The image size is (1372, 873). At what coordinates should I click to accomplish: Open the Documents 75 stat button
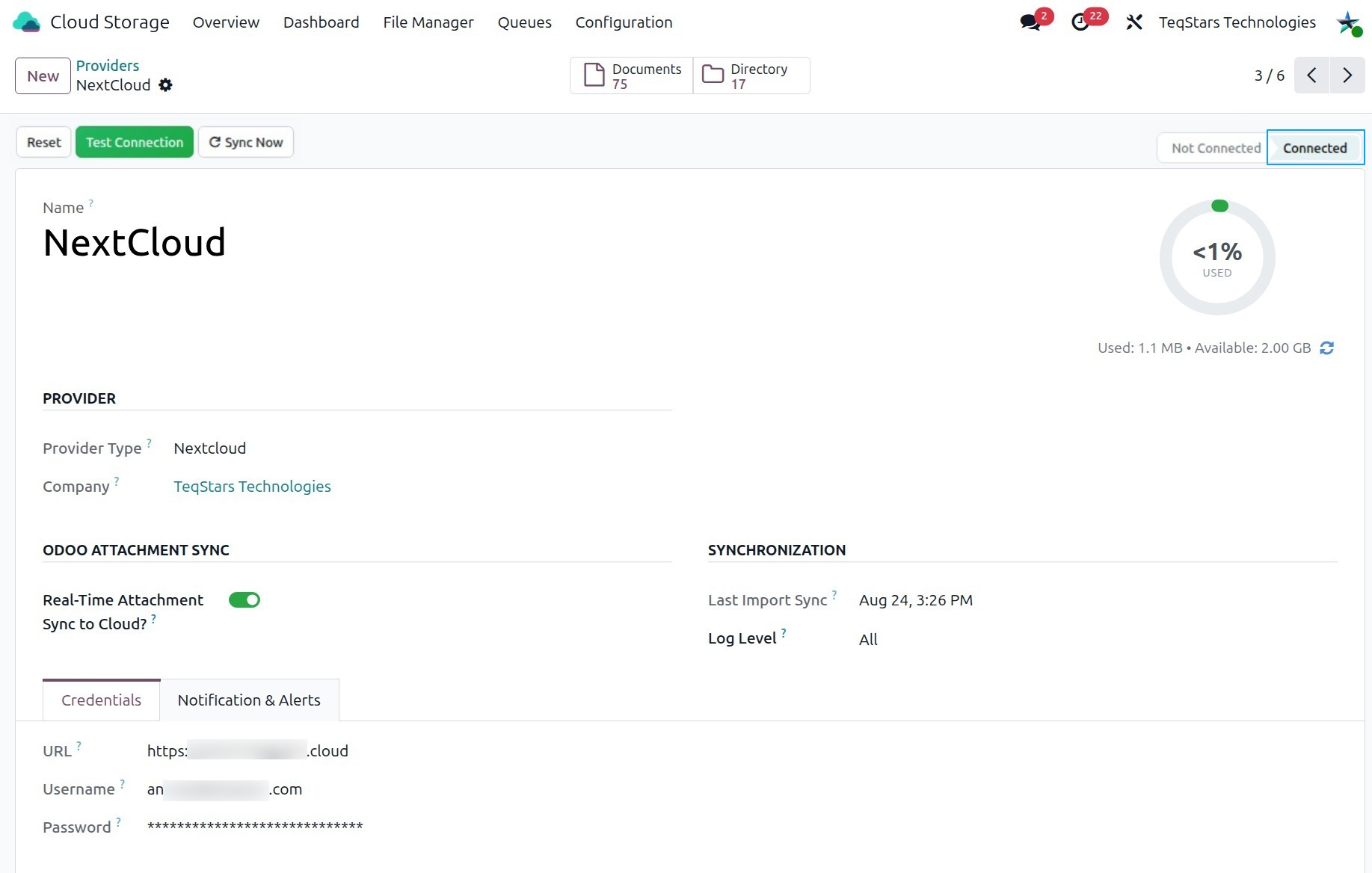pos(632,75)
